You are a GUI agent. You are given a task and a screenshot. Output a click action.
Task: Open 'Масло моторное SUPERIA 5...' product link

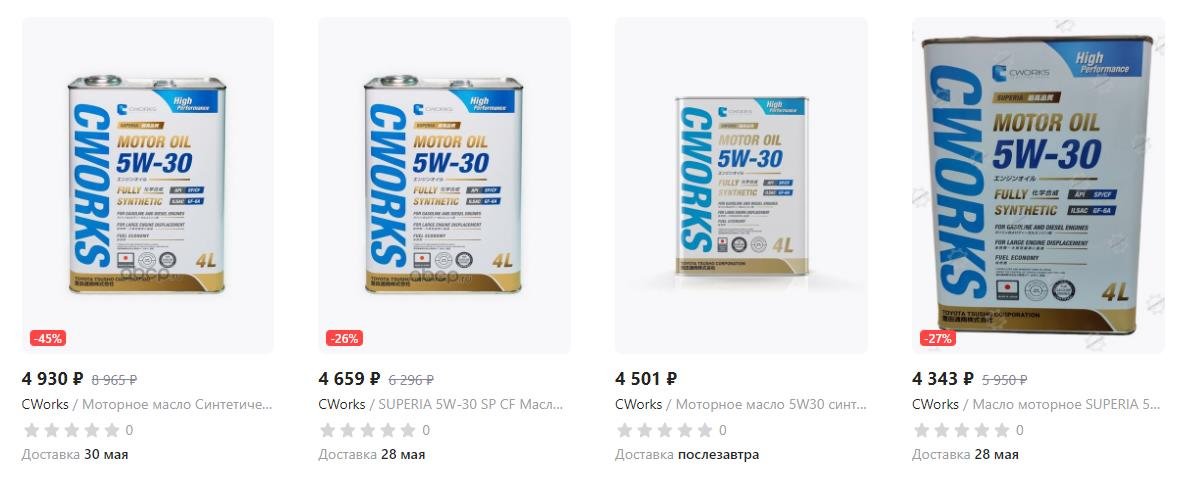pyautogui.click(x=1066, y=404)
